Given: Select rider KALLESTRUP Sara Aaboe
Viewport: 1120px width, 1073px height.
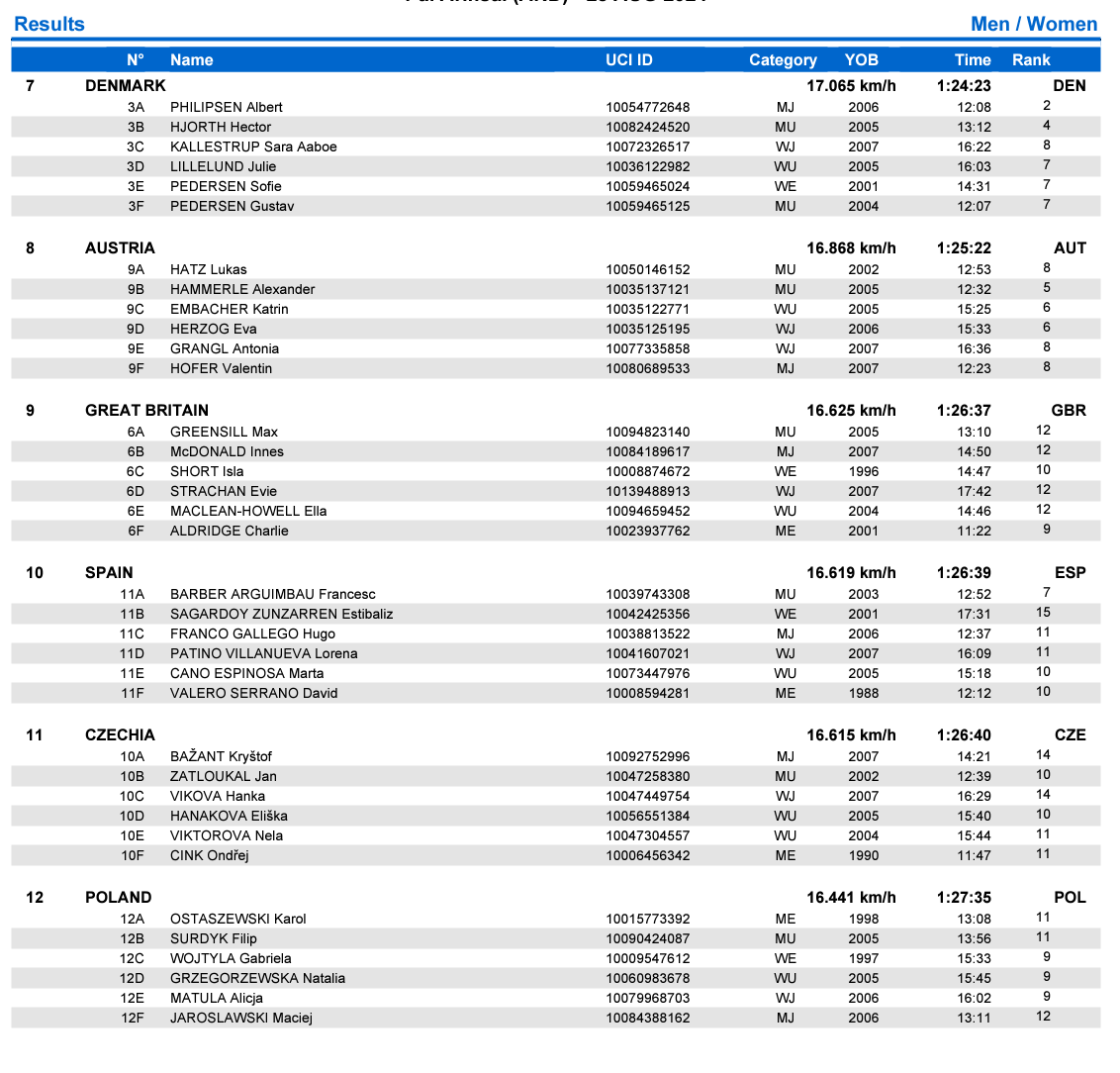Looking at the screenshot, I should point(253,146).
